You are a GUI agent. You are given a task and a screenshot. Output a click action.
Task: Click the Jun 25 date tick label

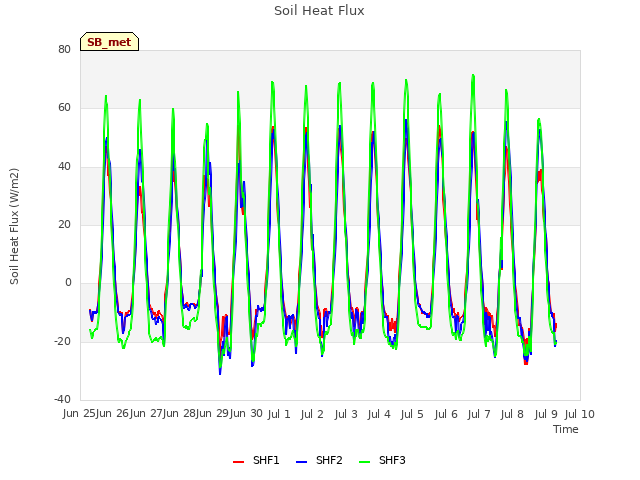80,413
